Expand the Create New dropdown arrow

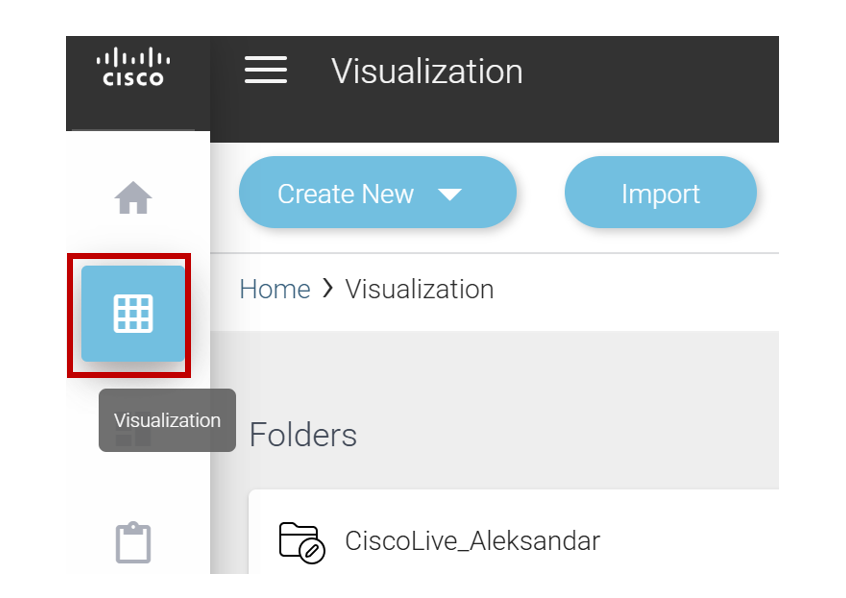tap(450, 194)
